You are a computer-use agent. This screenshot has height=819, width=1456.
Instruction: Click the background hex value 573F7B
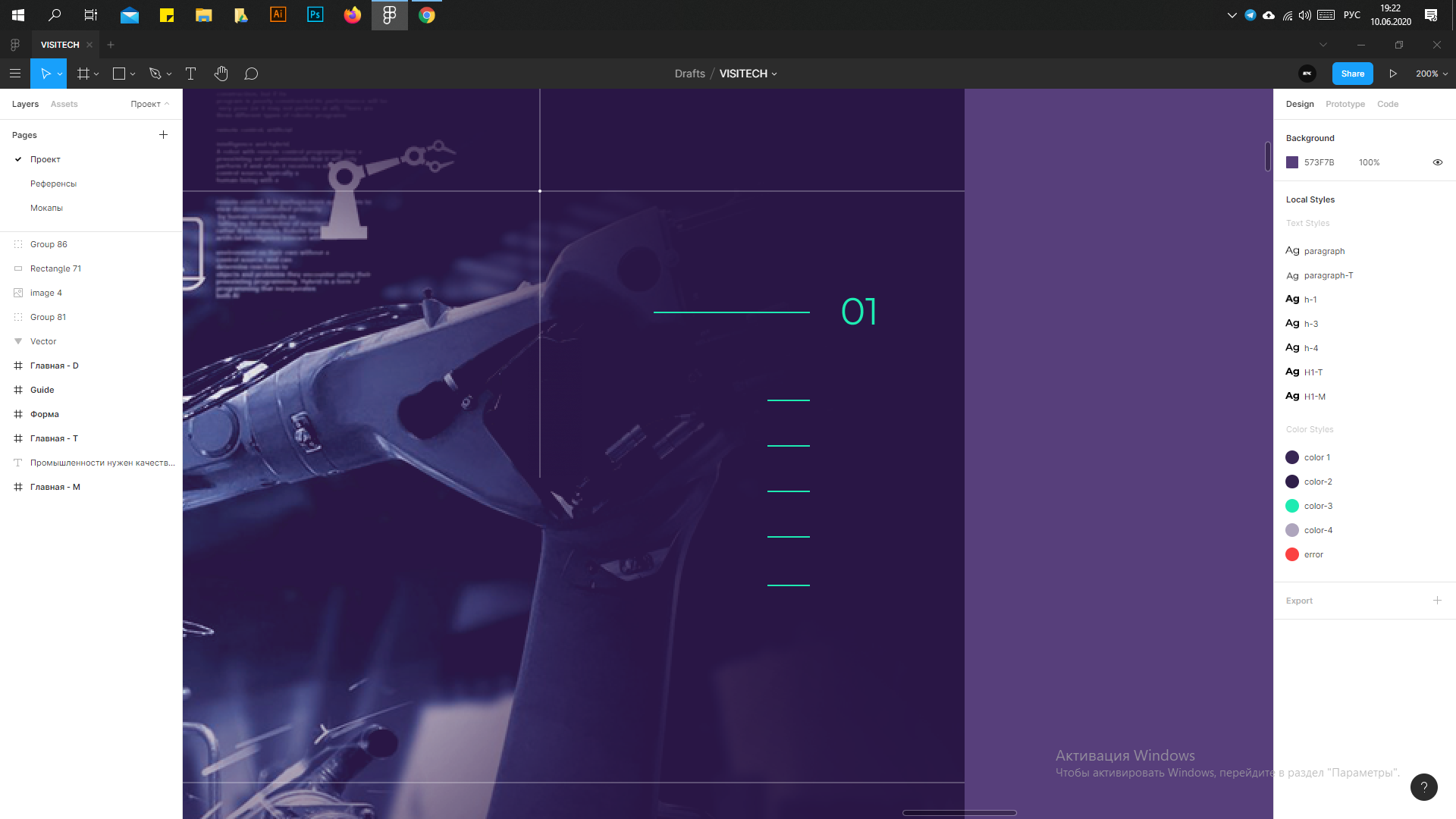click(1319, 162)
